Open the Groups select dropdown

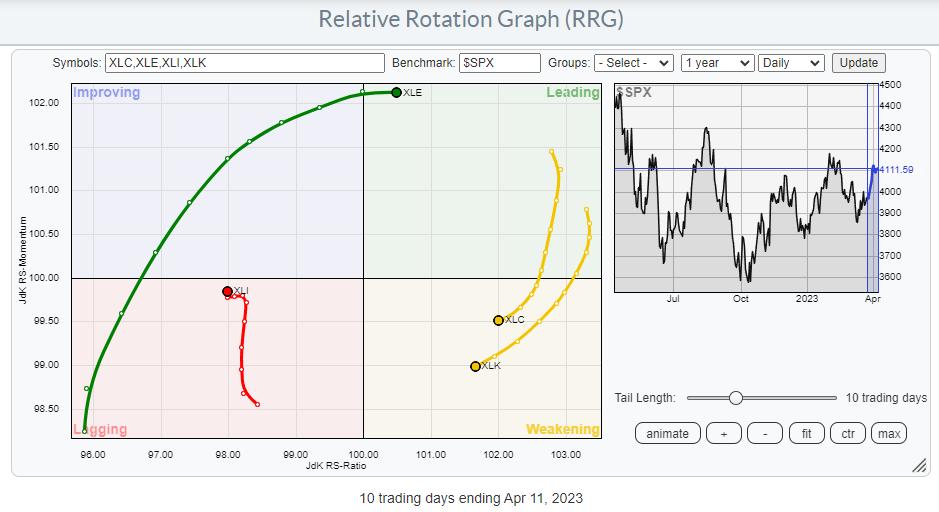coord(633,62)
